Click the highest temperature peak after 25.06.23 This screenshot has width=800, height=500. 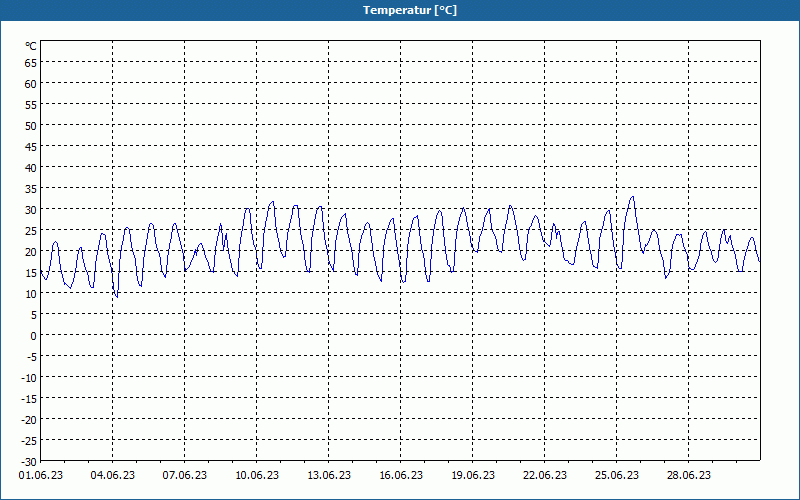pyautogui.click(x=633, y=197)
